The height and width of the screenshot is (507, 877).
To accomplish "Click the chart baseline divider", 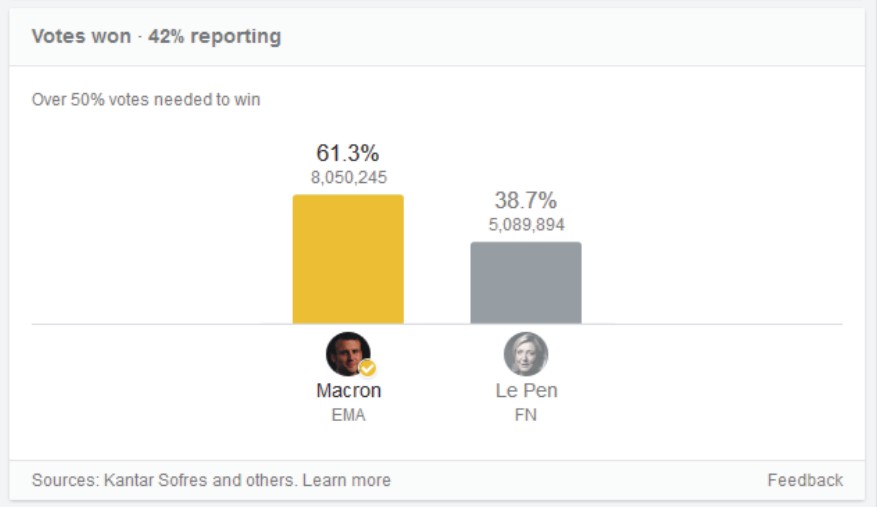I will (437, 324).
